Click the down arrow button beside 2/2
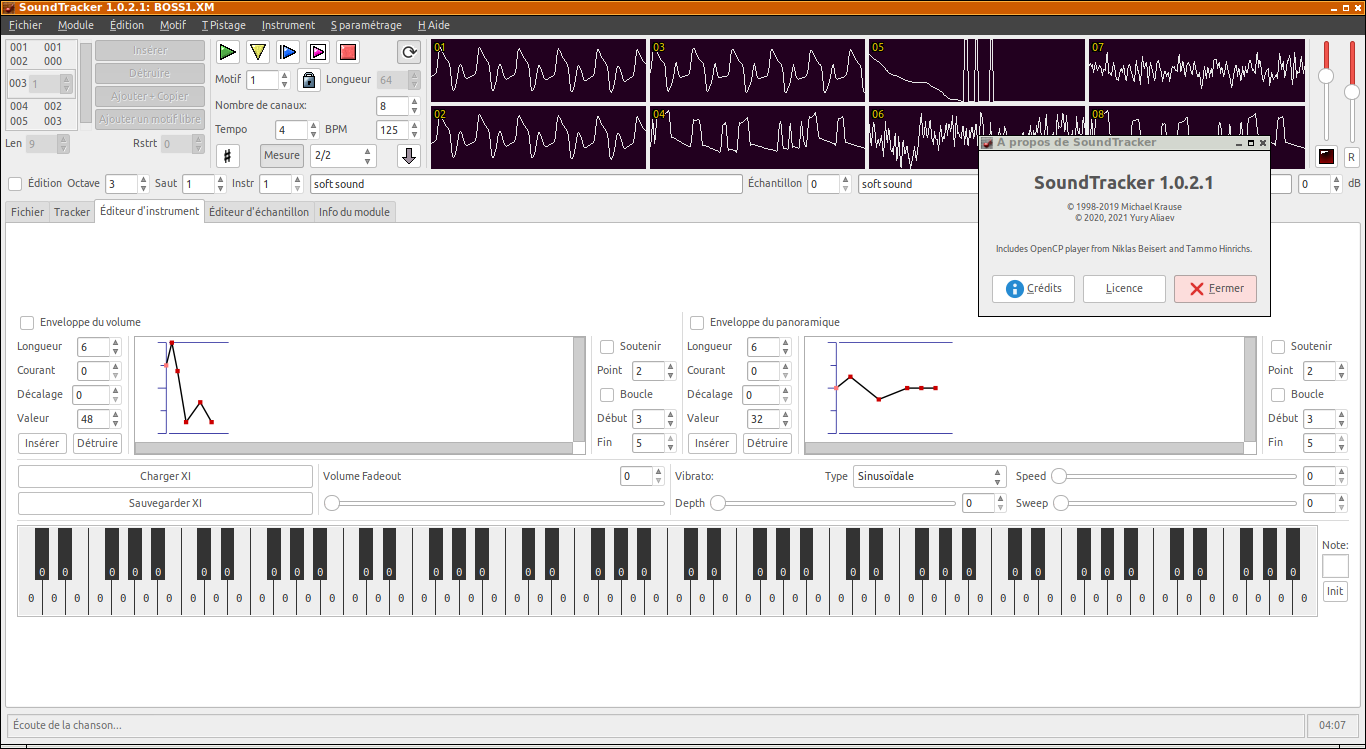Screen dimensions: 1366x749 click(409, 156)
